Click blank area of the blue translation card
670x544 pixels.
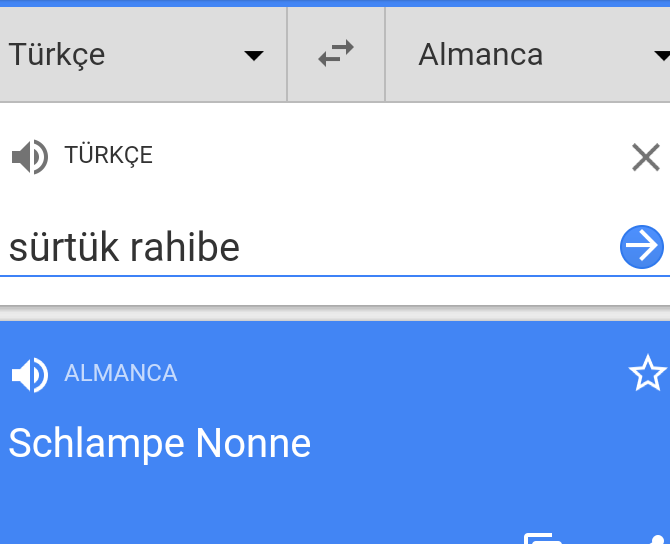[x=300, y=500]
